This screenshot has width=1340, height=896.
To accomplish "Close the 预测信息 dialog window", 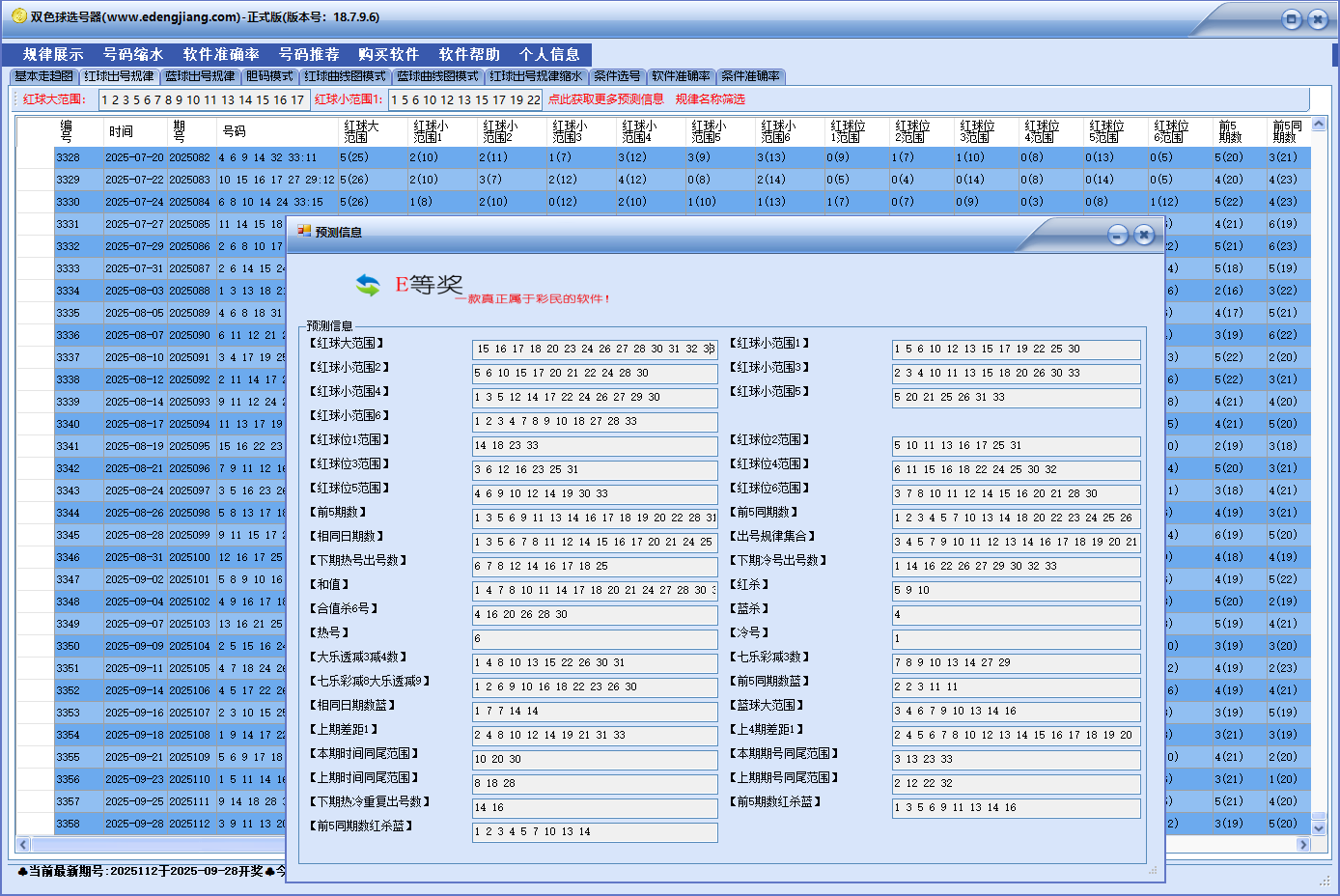I will click(1144, 235).
